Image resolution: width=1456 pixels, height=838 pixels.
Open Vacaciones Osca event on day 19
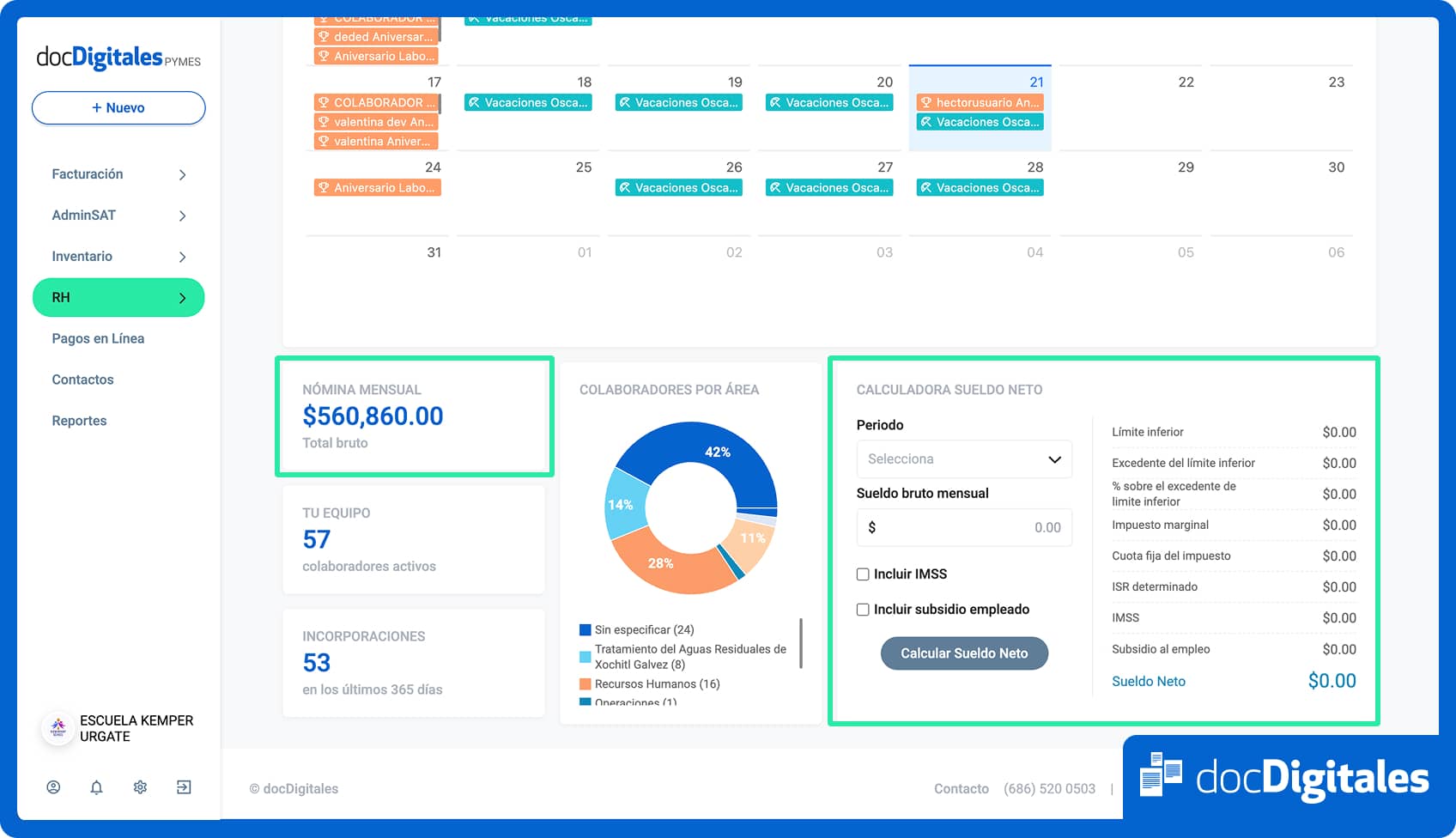tap(678, 102)
